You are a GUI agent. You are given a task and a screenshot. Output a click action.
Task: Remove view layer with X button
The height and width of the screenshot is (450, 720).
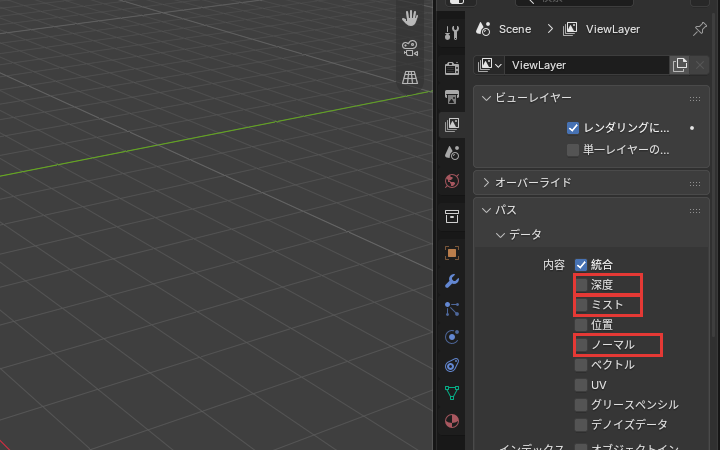click(x=699, y=65)
